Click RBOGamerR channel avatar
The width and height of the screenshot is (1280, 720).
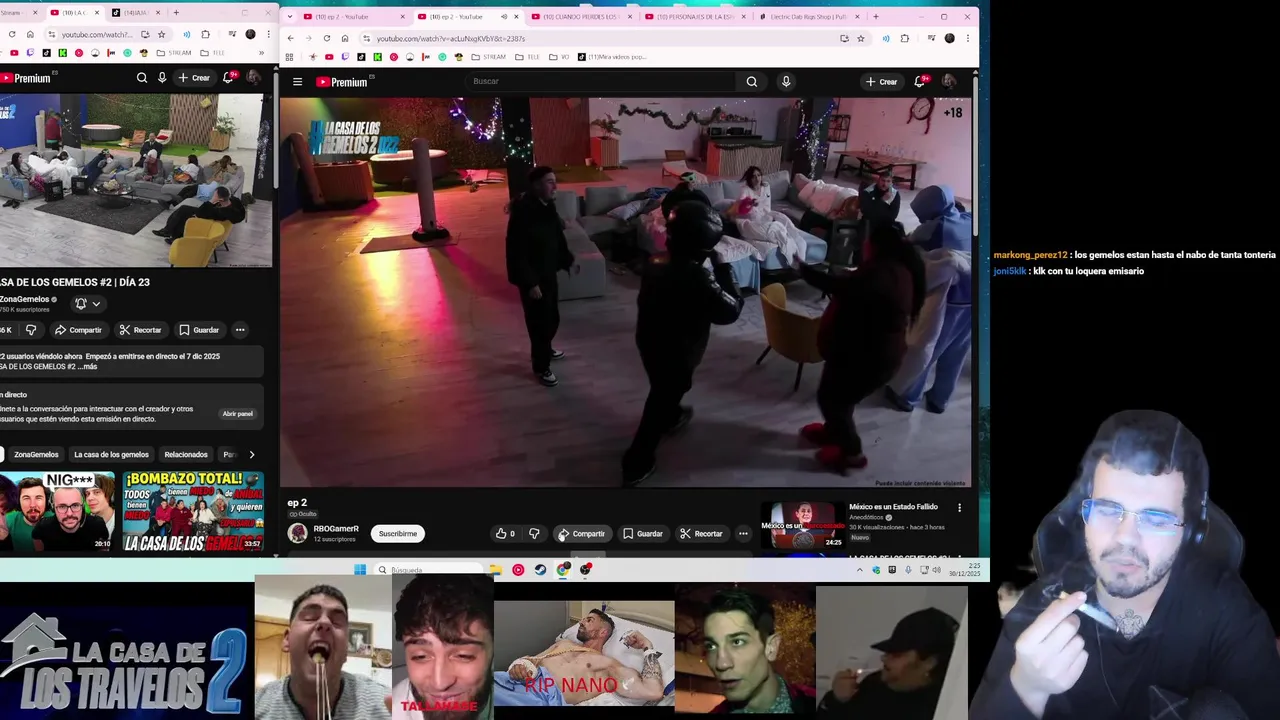298,533
